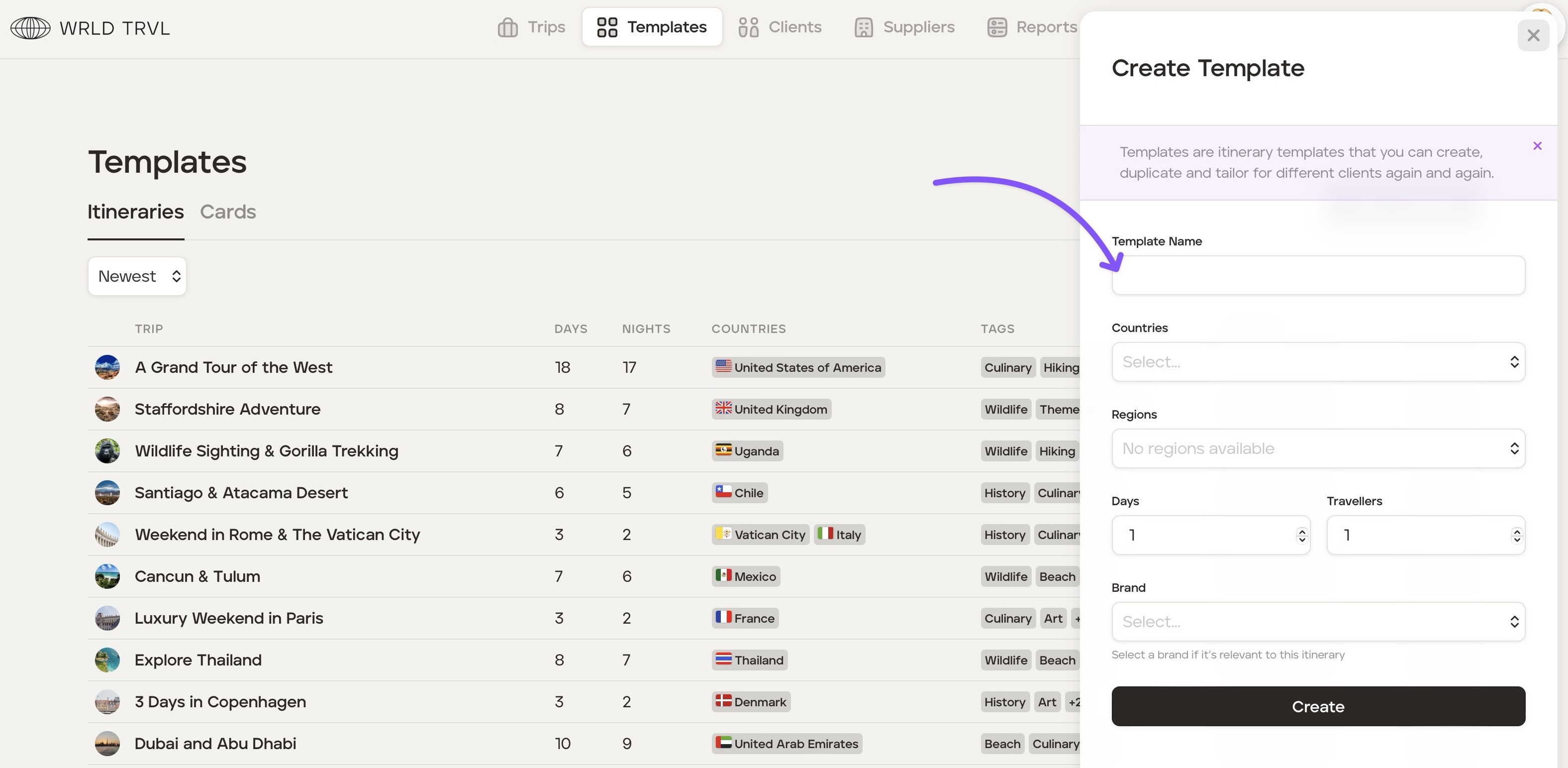Open the Luxury Weekend in Paris itinerary
Image resolution: width=1568 pixels, height=768 pixels.
tap(228, 618)
